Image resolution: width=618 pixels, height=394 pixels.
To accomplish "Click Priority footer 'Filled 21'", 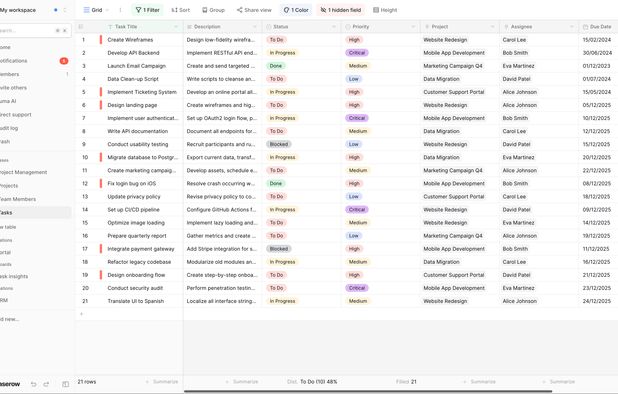I will 406,382.
